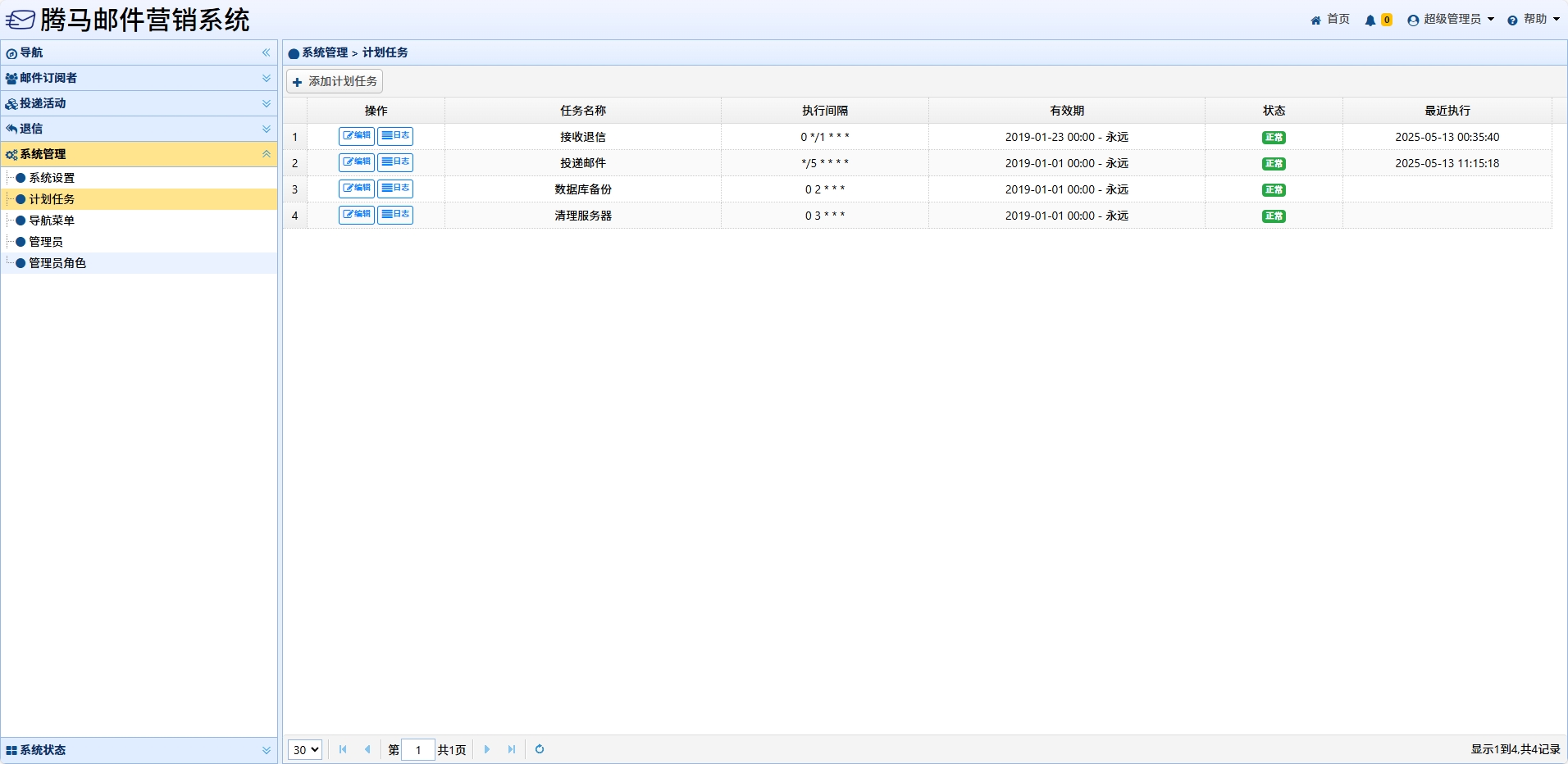The width and height of the screenshot is (1568, 764).
Task: Go to first page arrow
Action: pyautogui.click(x=343, y=749)
